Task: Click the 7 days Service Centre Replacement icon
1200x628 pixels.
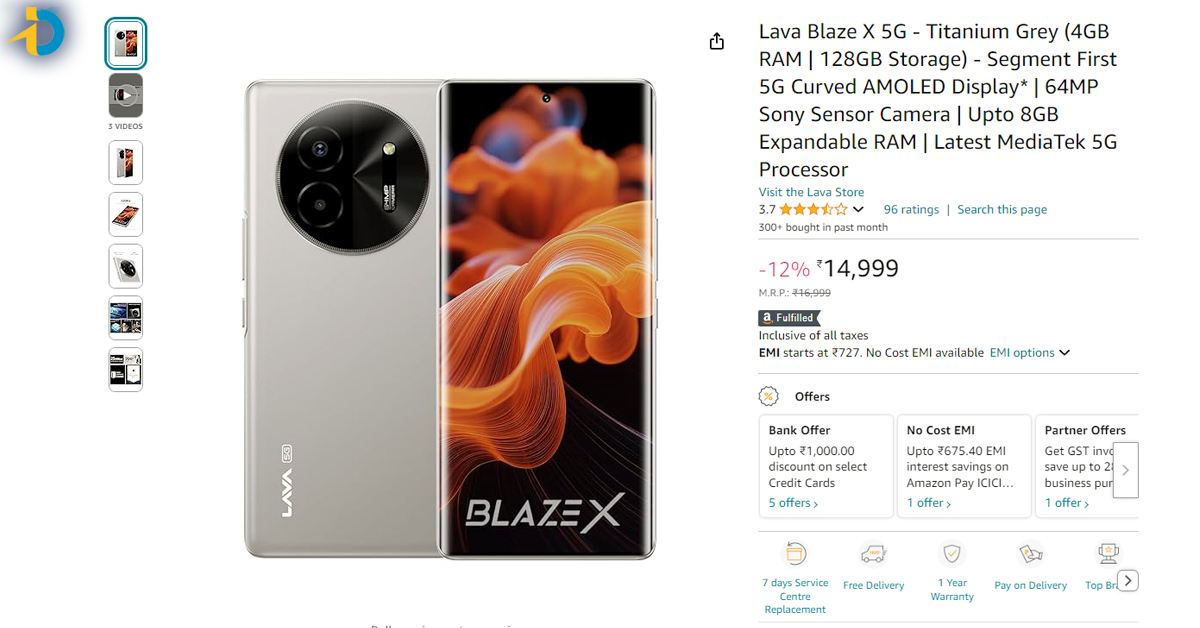Action: click(795, 552)
